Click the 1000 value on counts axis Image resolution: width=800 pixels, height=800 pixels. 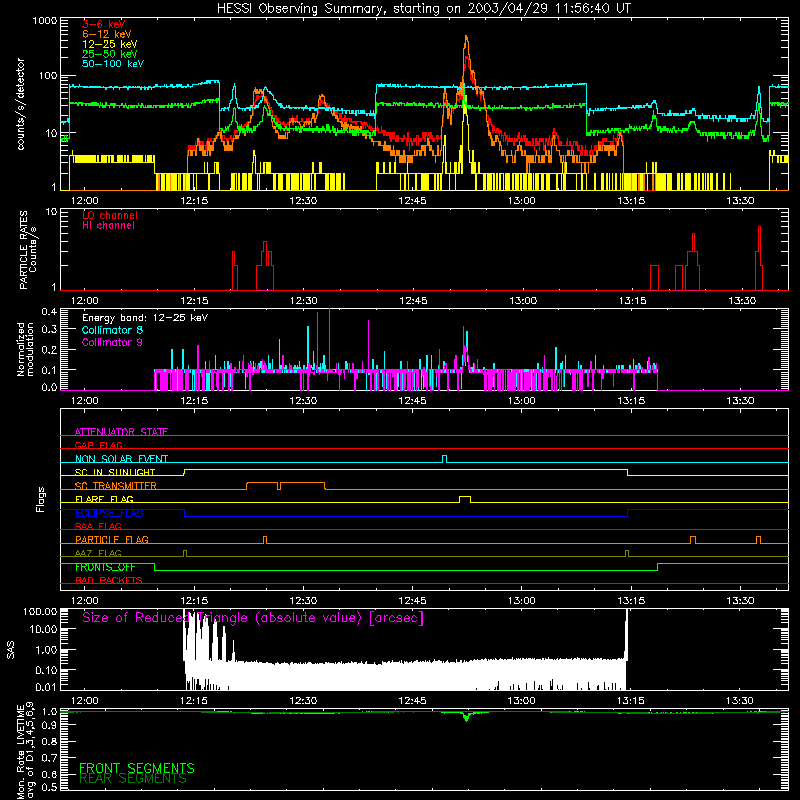[x=45, y=21]
